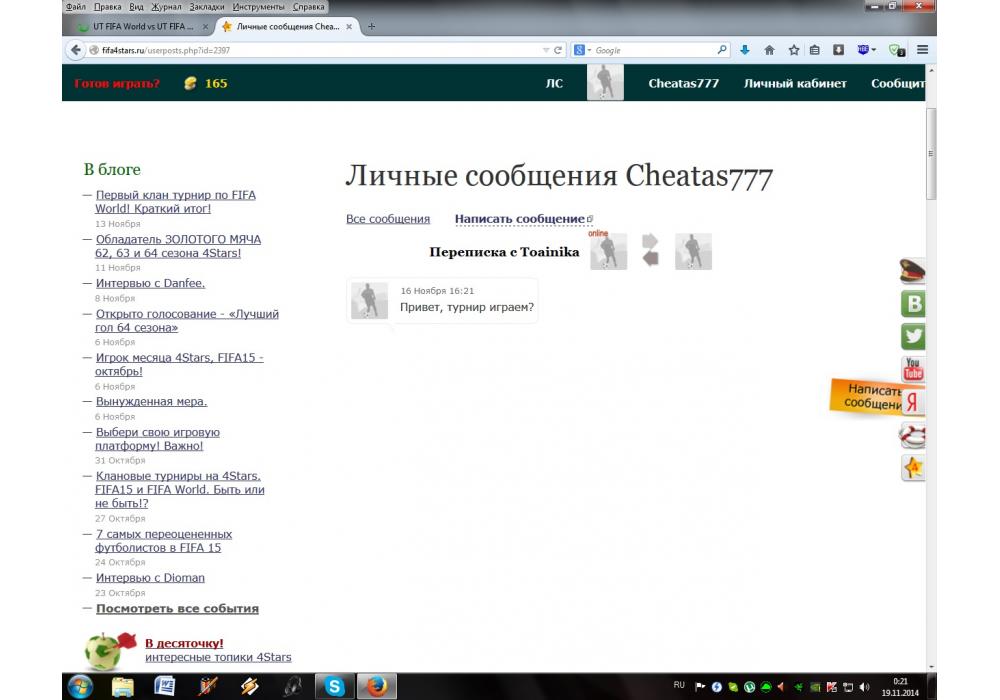The image size is (1000, 700).
Task: Expand the Google search engine dropdown
Action: tap(583, 50)
